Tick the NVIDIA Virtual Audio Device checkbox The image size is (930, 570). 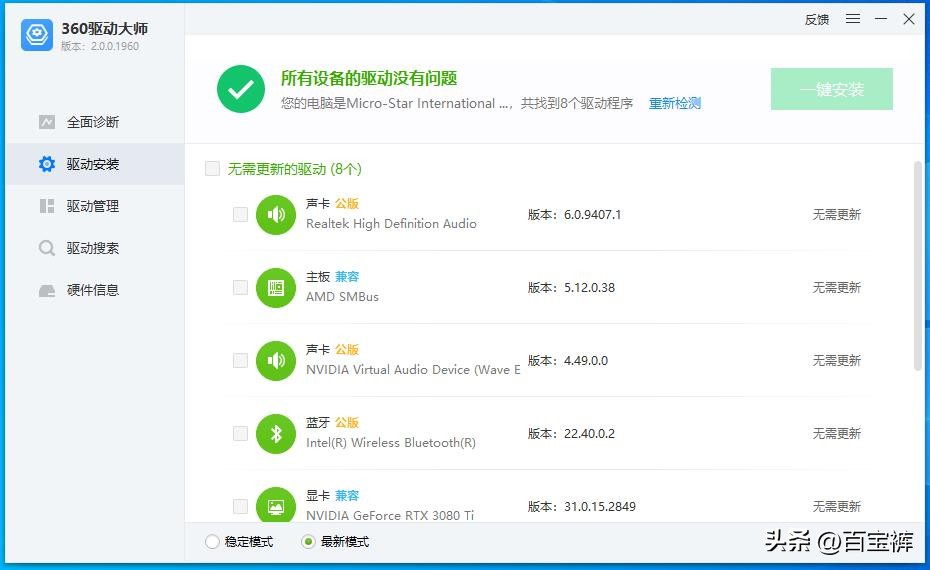click(240, 361)
